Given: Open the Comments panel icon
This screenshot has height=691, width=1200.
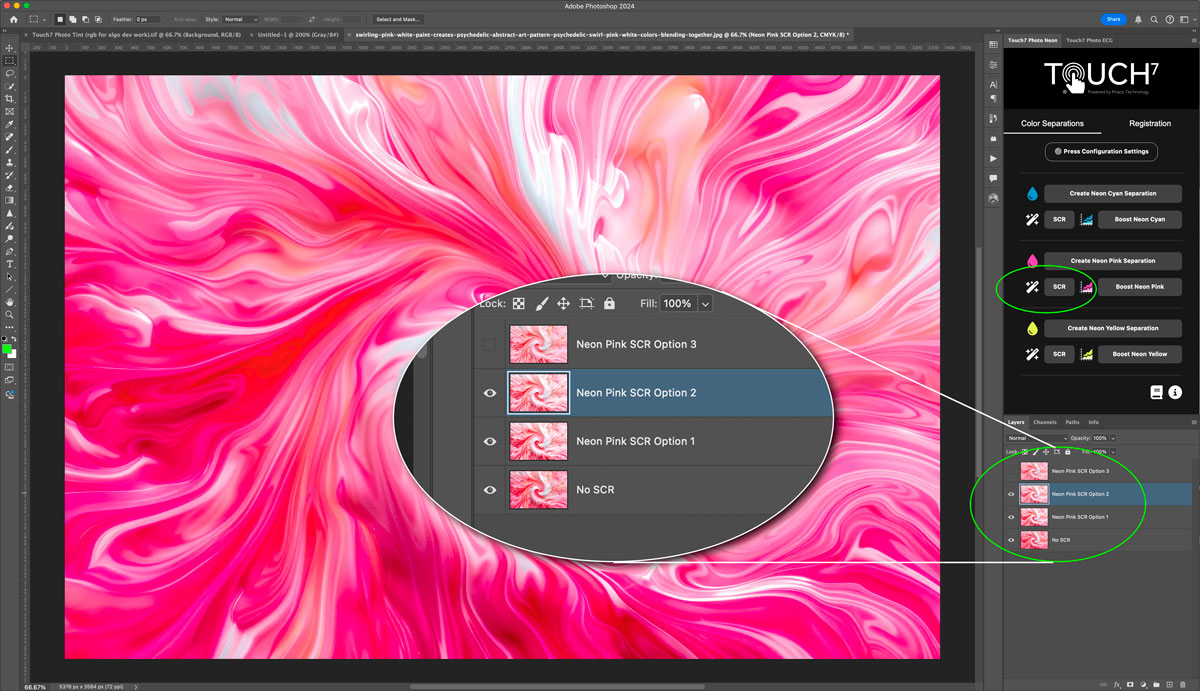Looking at the screenshot, I should point(993,178).
